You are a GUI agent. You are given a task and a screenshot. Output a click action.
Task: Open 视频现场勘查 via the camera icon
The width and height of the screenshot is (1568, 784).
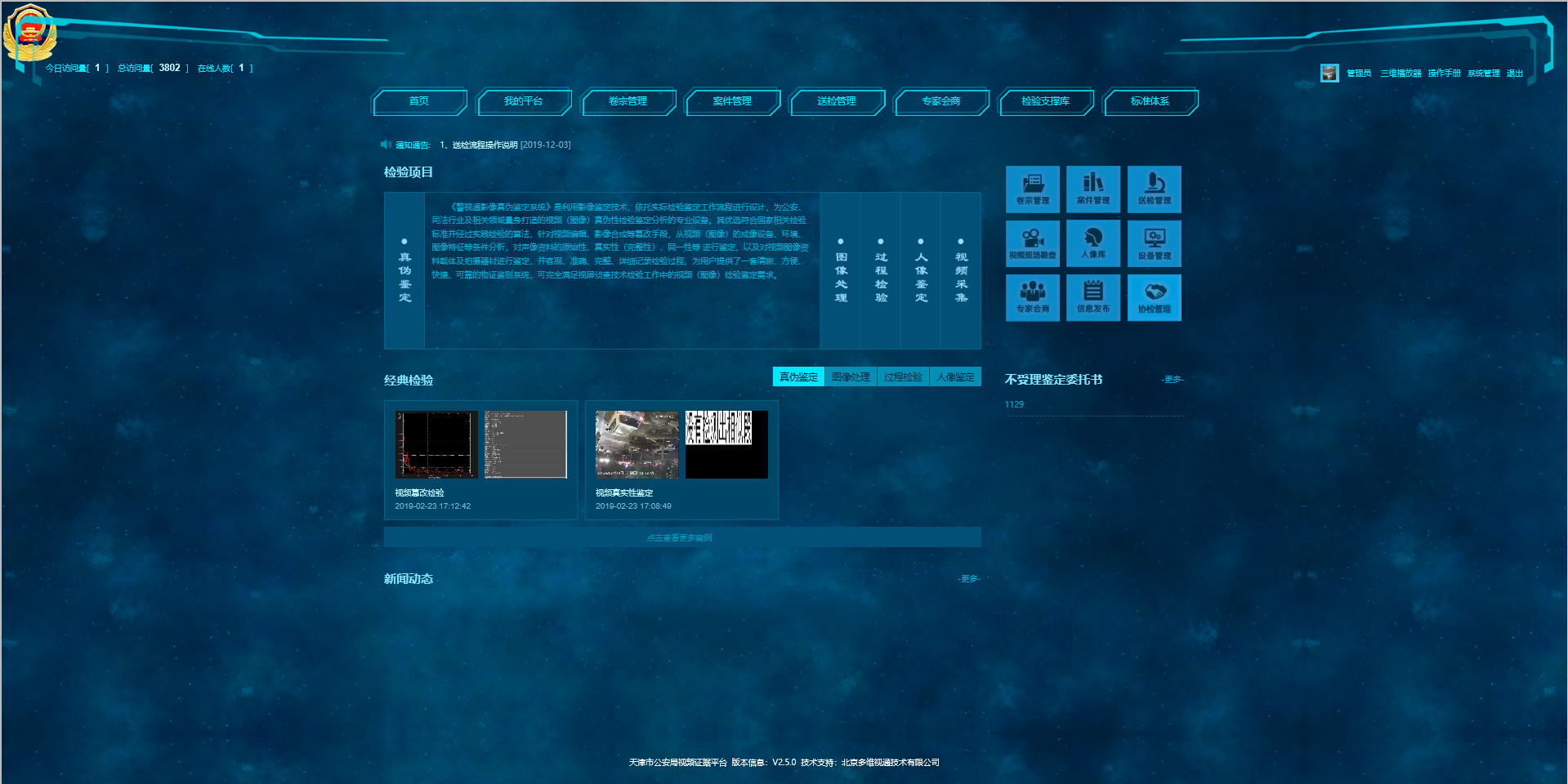pos(1032,243)
